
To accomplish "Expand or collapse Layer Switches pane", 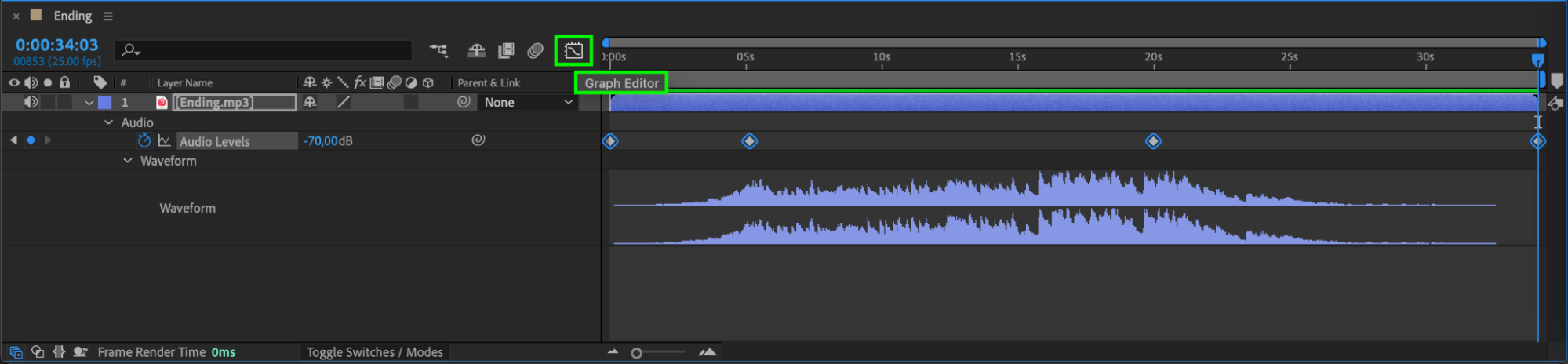I will [16, 352].
